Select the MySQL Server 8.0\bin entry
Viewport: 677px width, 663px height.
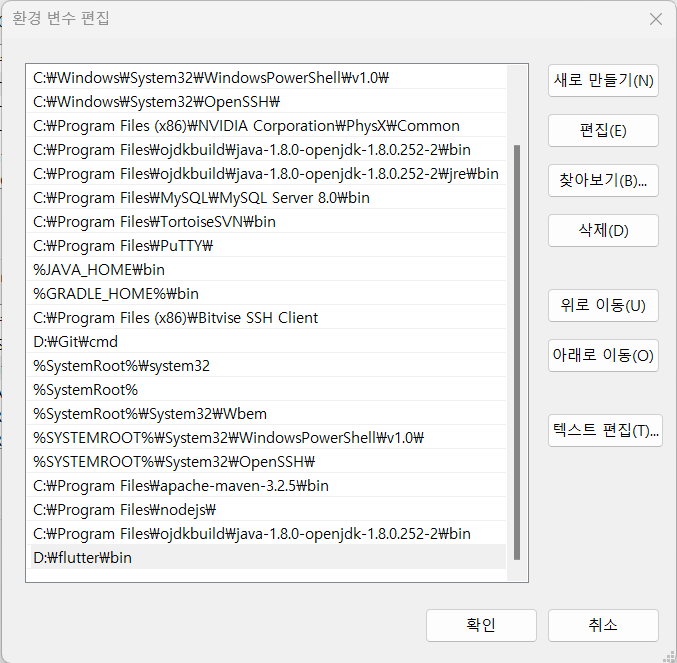267,198
